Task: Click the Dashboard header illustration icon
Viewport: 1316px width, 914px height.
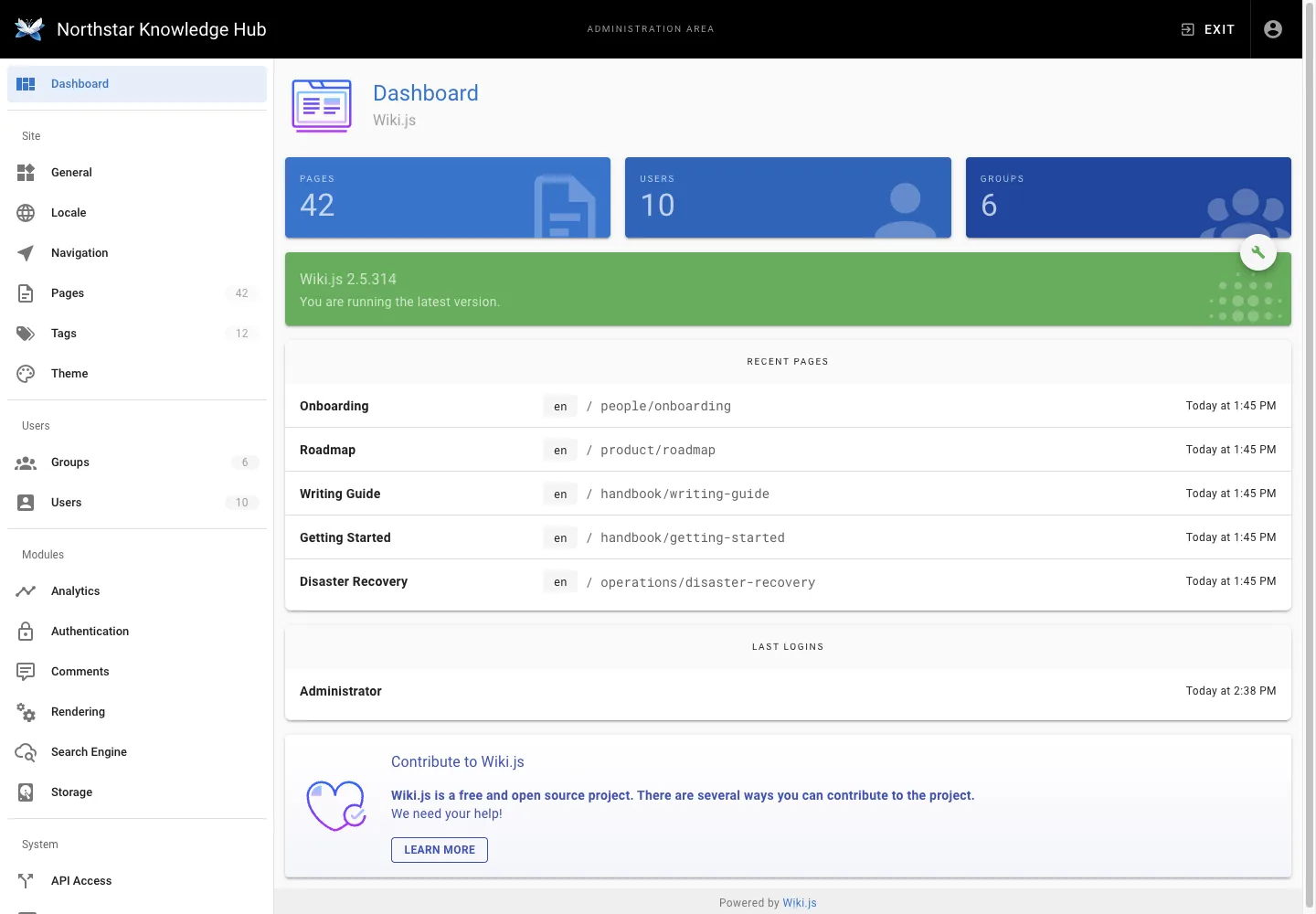Action: click(x=322, y=106)
